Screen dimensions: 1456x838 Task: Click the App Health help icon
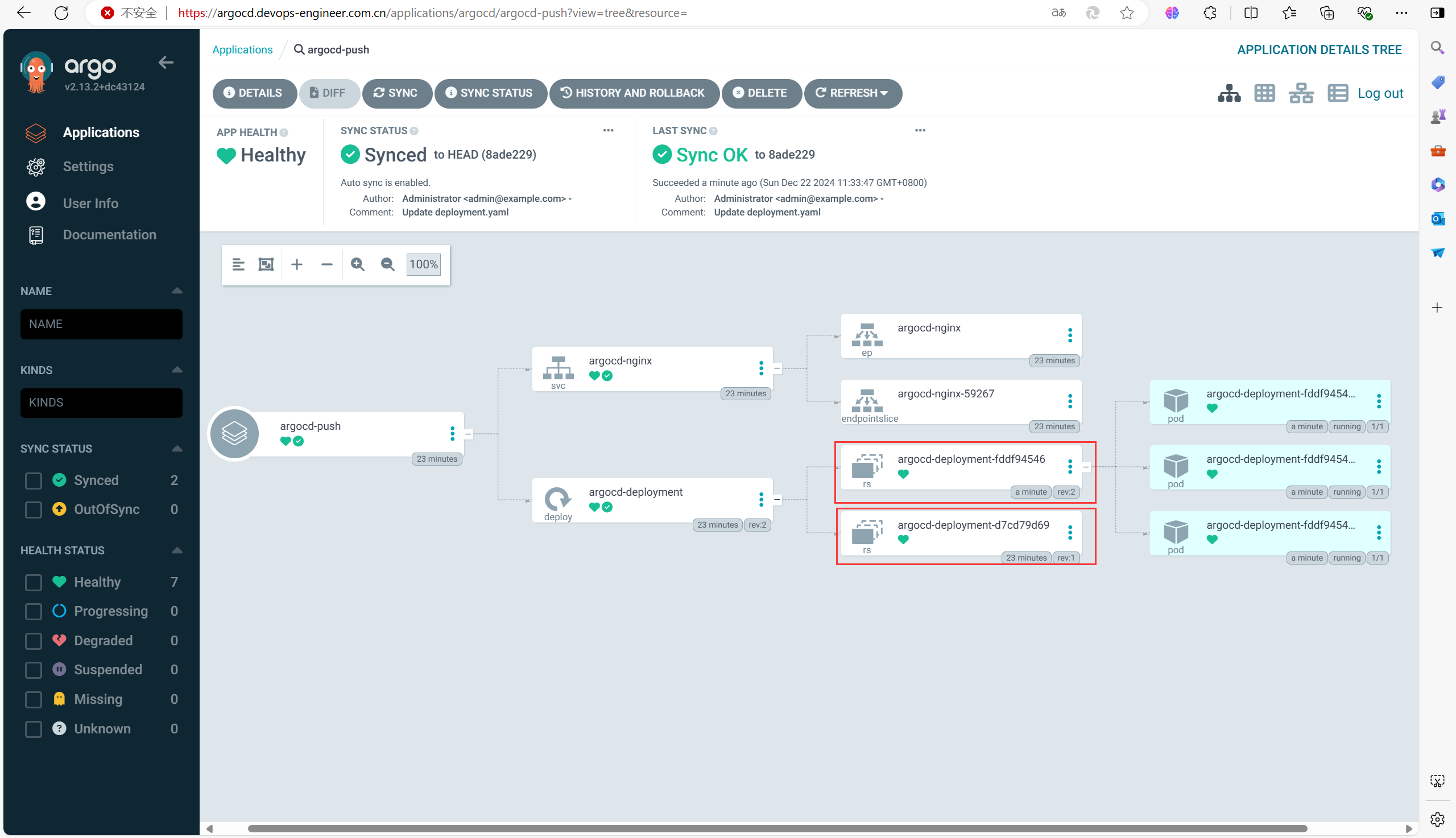coord(284,132)
